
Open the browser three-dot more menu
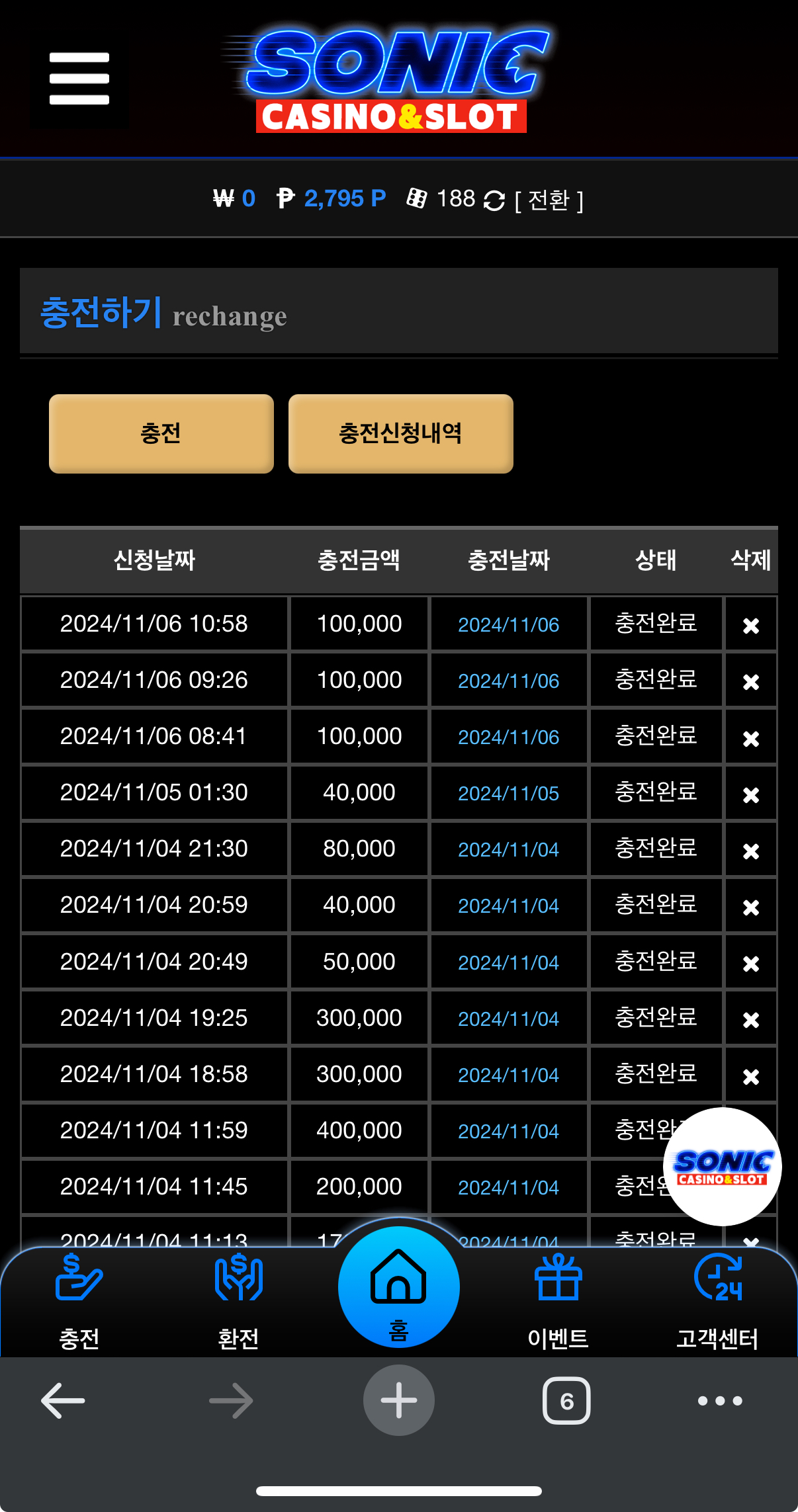[x=720, y=1400]
